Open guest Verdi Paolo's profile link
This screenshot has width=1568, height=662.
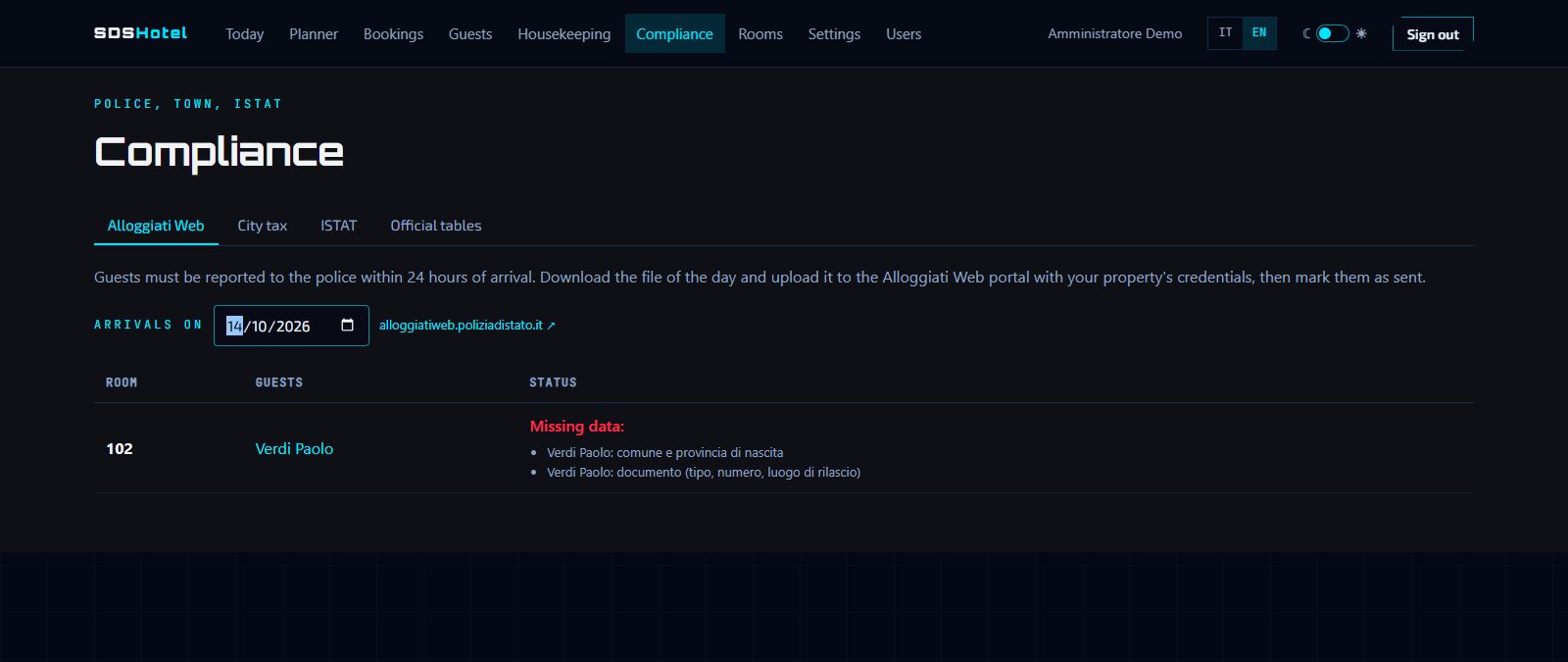click(294, 448)
